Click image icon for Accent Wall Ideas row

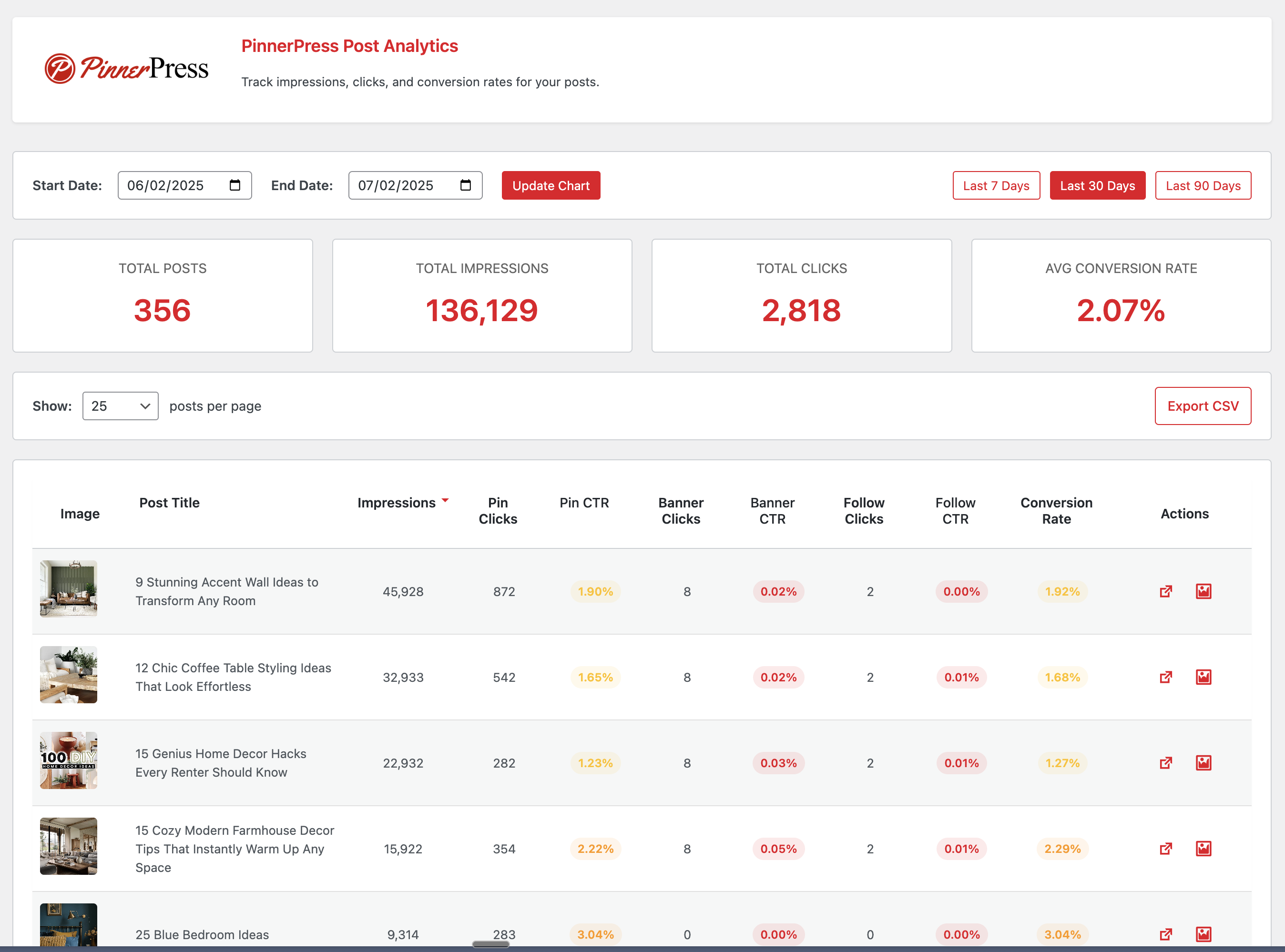[x=1203, y=591]
